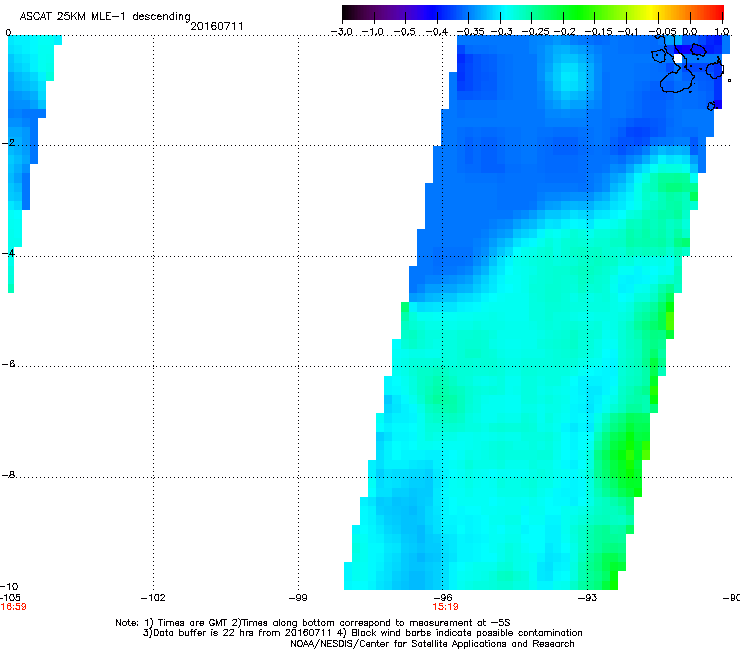740x650 pixels.
Task: Click the -0.15 color scale label
Action: (598, 32)
